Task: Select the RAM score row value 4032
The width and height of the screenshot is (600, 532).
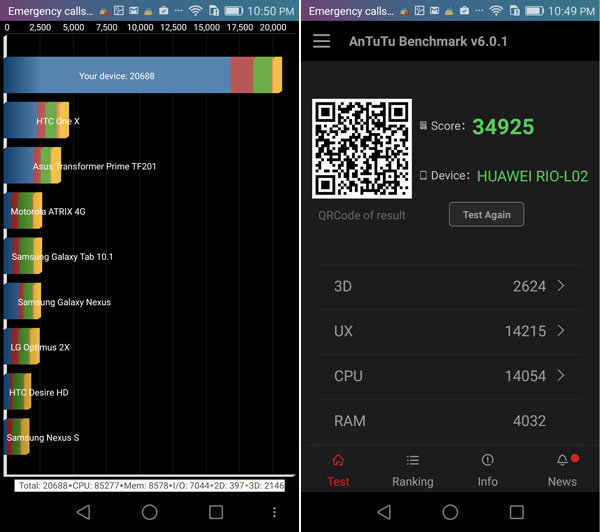Action: pyautogui.click(x=529, y=421)
